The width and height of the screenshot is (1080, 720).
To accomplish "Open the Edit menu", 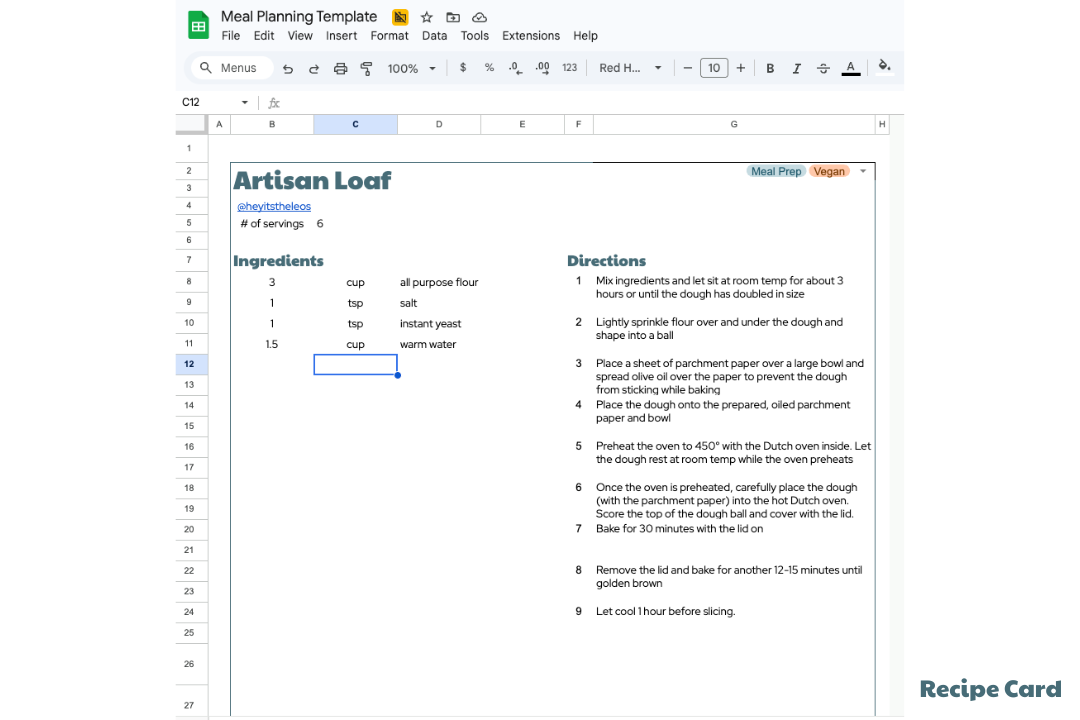I will tap(264, 36).
